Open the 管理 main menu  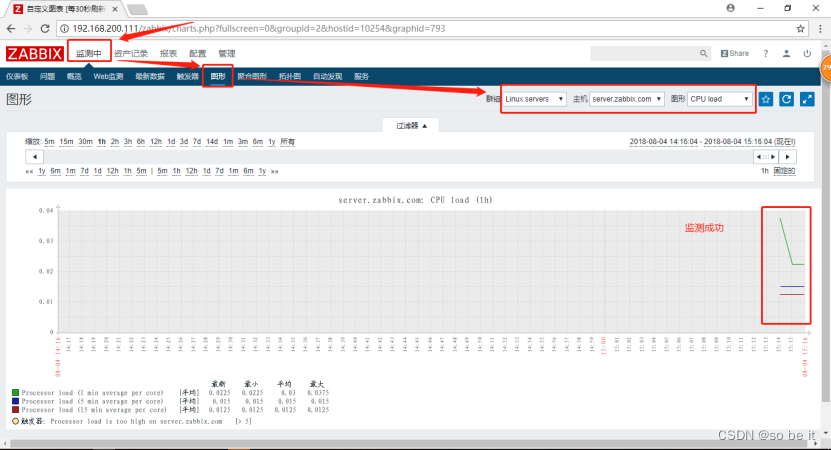(227, 54)
